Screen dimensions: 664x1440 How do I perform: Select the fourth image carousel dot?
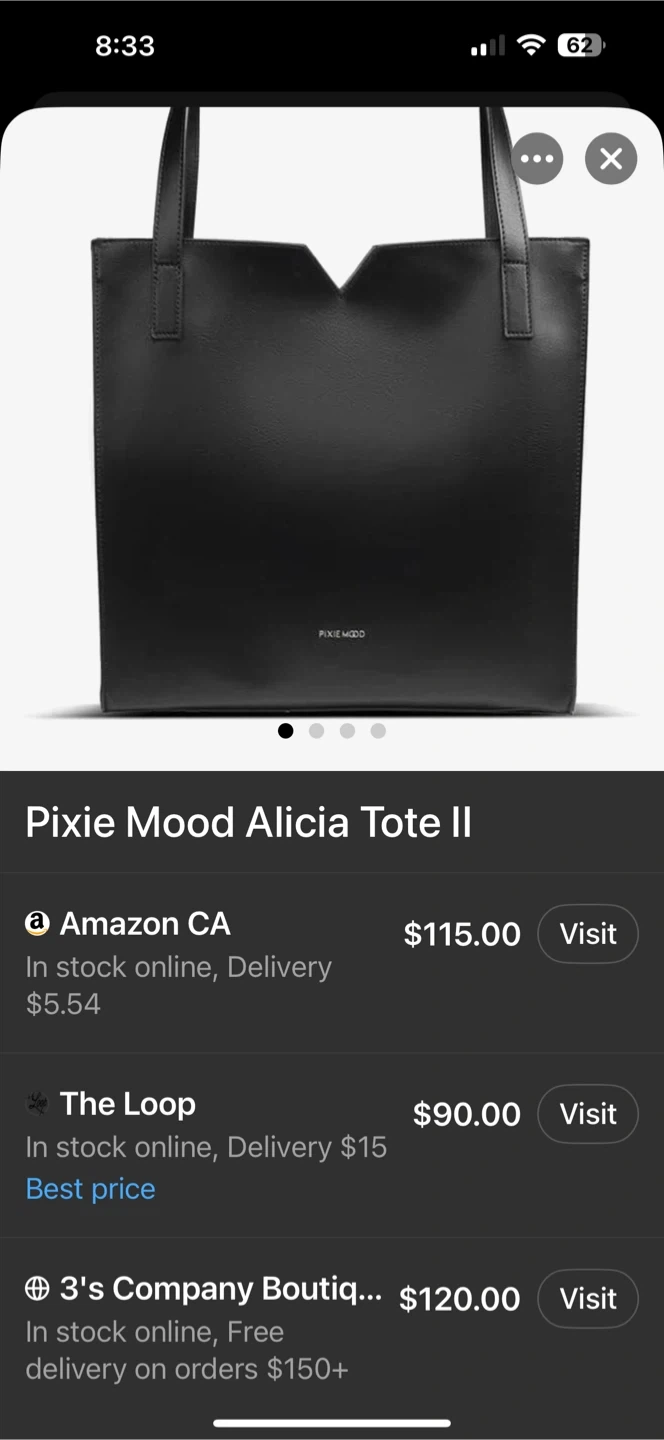click(x=378, y=731)
